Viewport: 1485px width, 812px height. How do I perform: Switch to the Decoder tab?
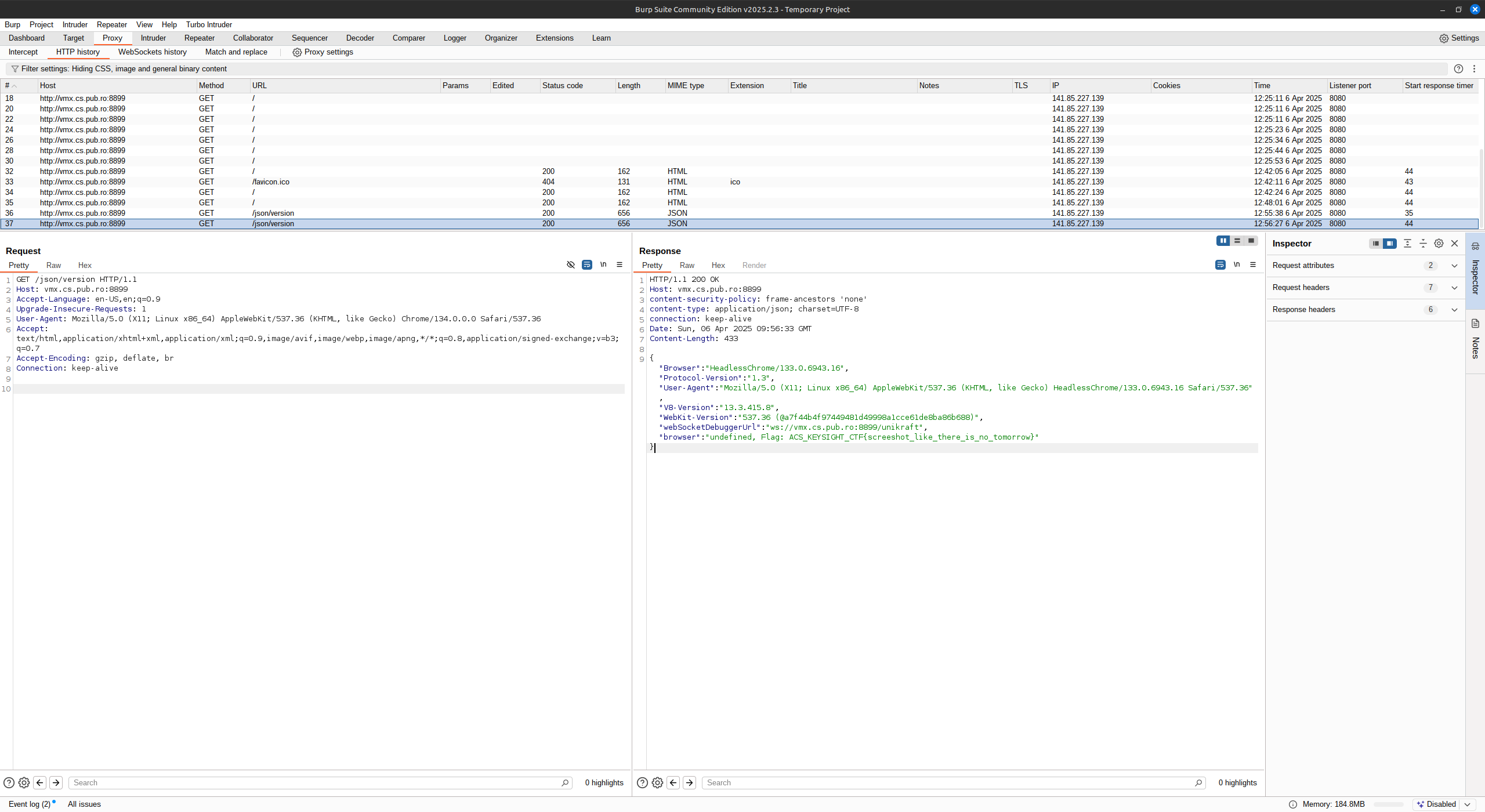[x=360, y=38]
